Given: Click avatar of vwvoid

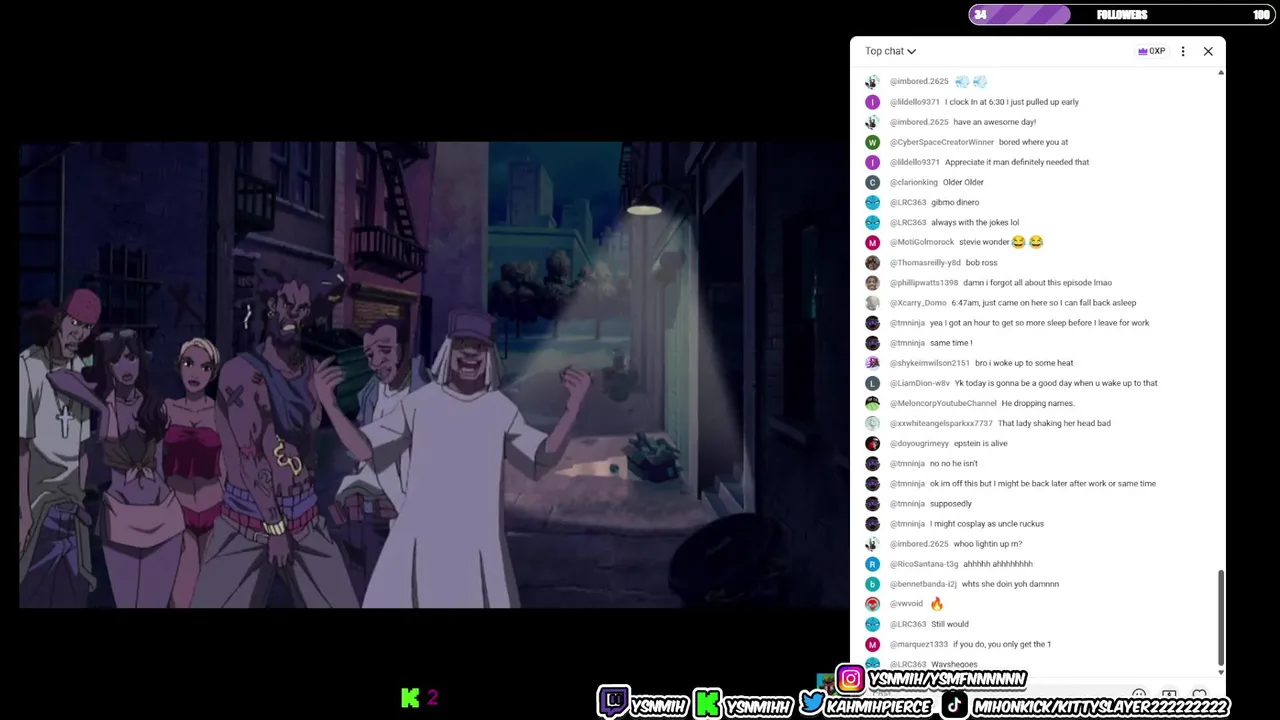Looking at the screenshot, I should [x=872, y=604].
